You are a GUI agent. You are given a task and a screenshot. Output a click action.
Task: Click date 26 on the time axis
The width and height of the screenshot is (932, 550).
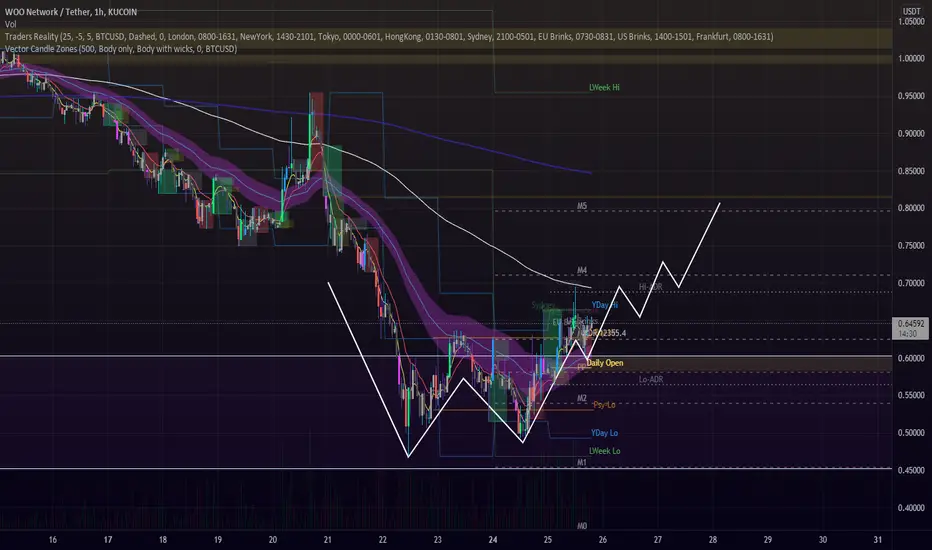[x=603, y=540]
